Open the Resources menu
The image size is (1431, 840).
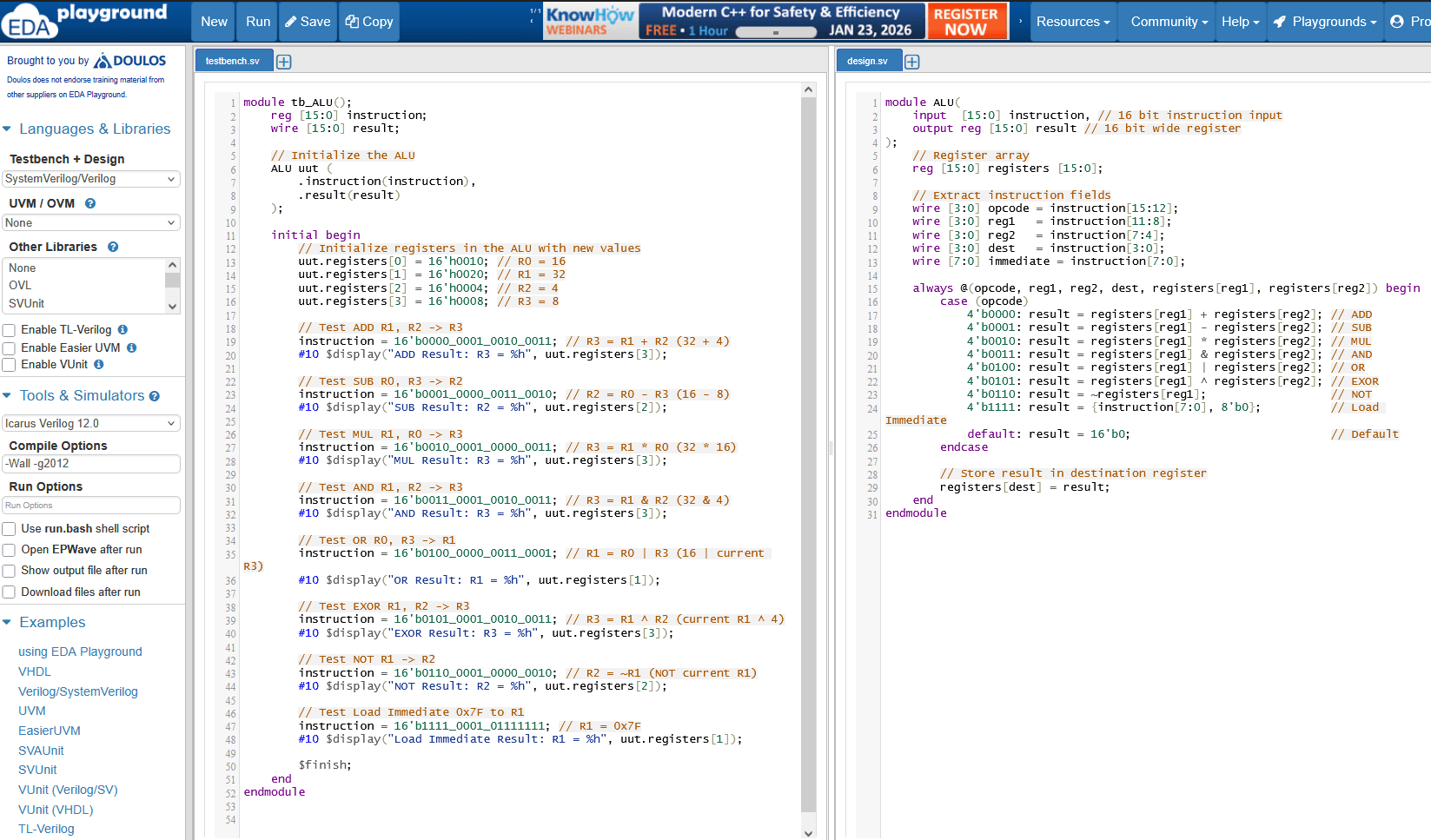(1073, 22)
